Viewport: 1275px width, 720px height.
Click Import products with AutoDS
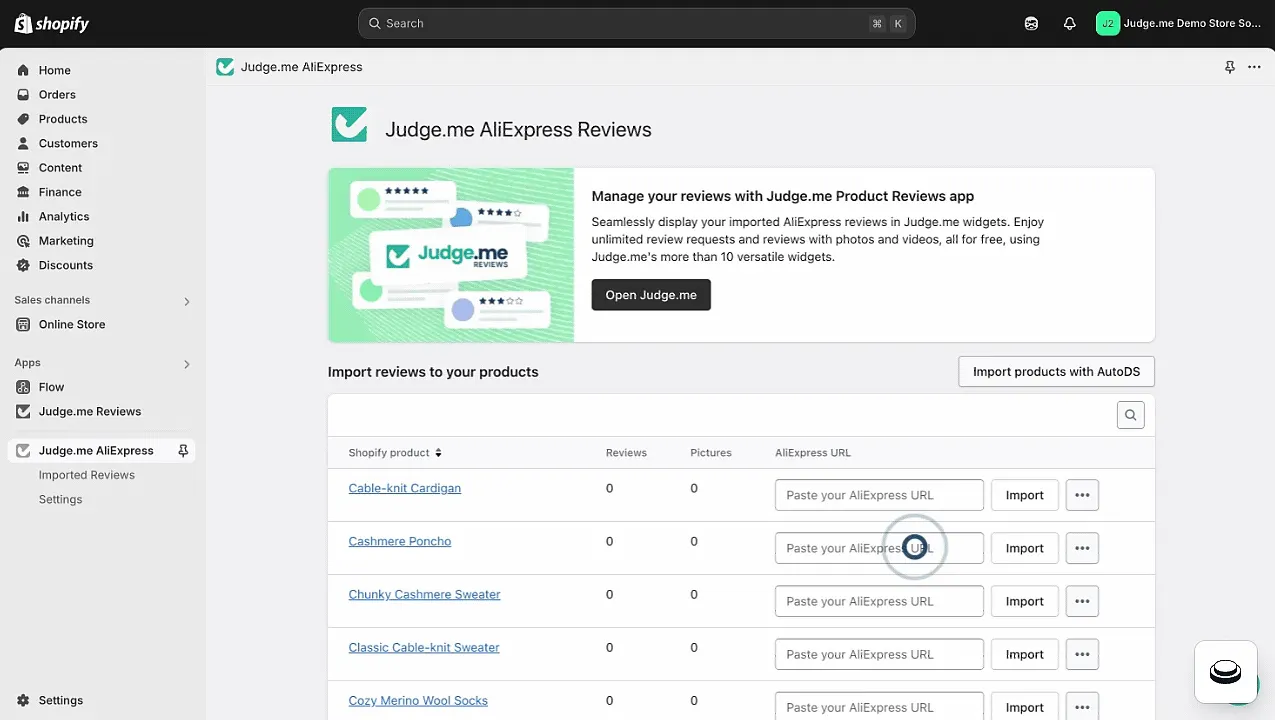(x=1056, y=372)
